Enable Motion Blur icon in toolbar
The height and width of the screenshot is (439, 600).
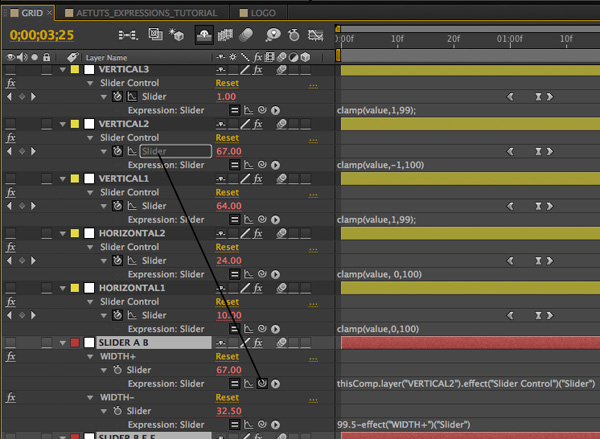click(246, 35)
